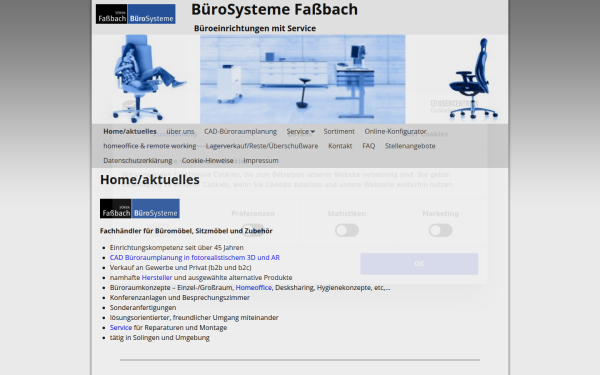Open homeoffice & remote working page
This screenshot has width=600, height=375.
(150, 146)
